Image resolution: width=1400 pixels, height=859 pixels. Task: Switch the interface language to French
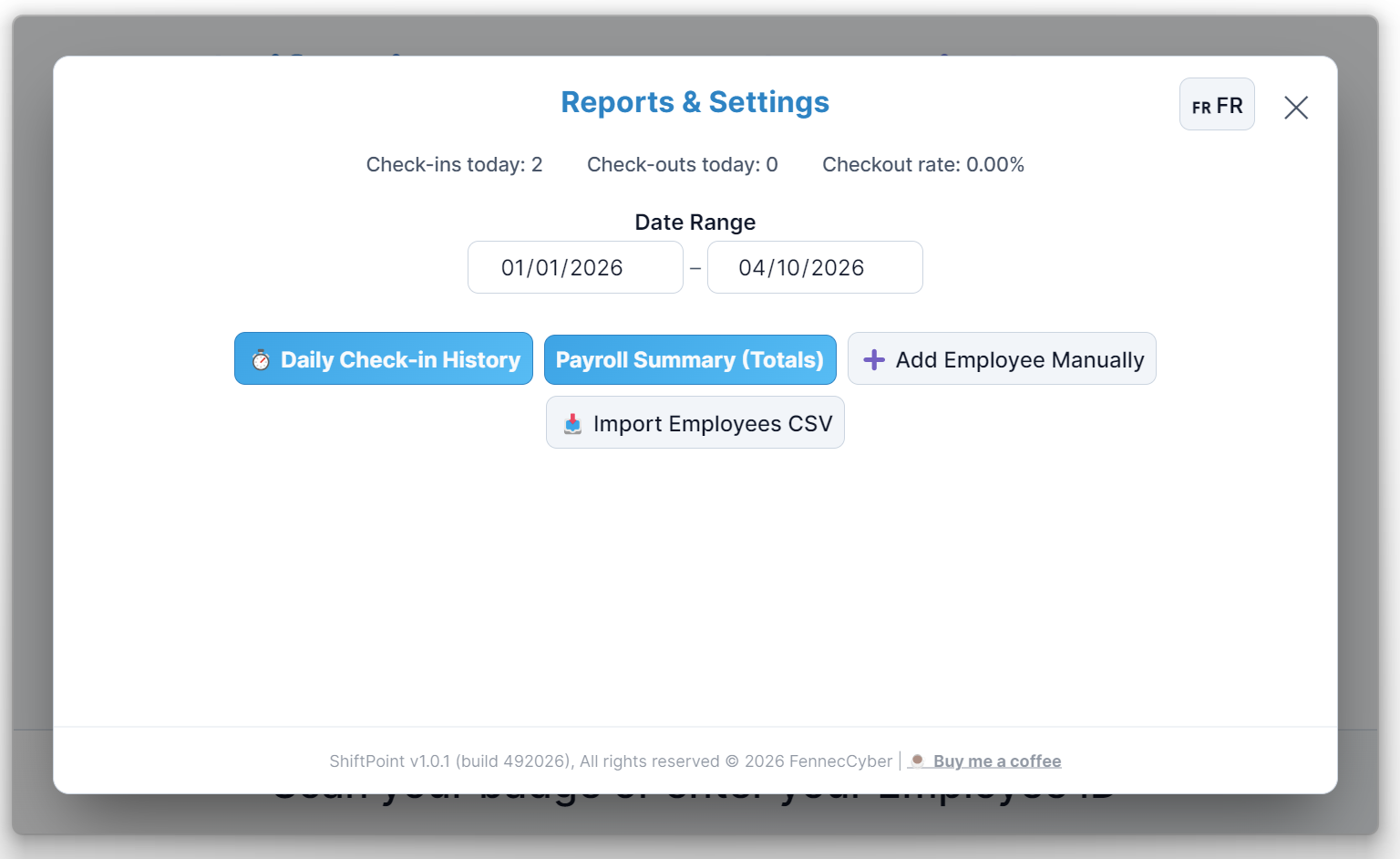pos(1217,104)
